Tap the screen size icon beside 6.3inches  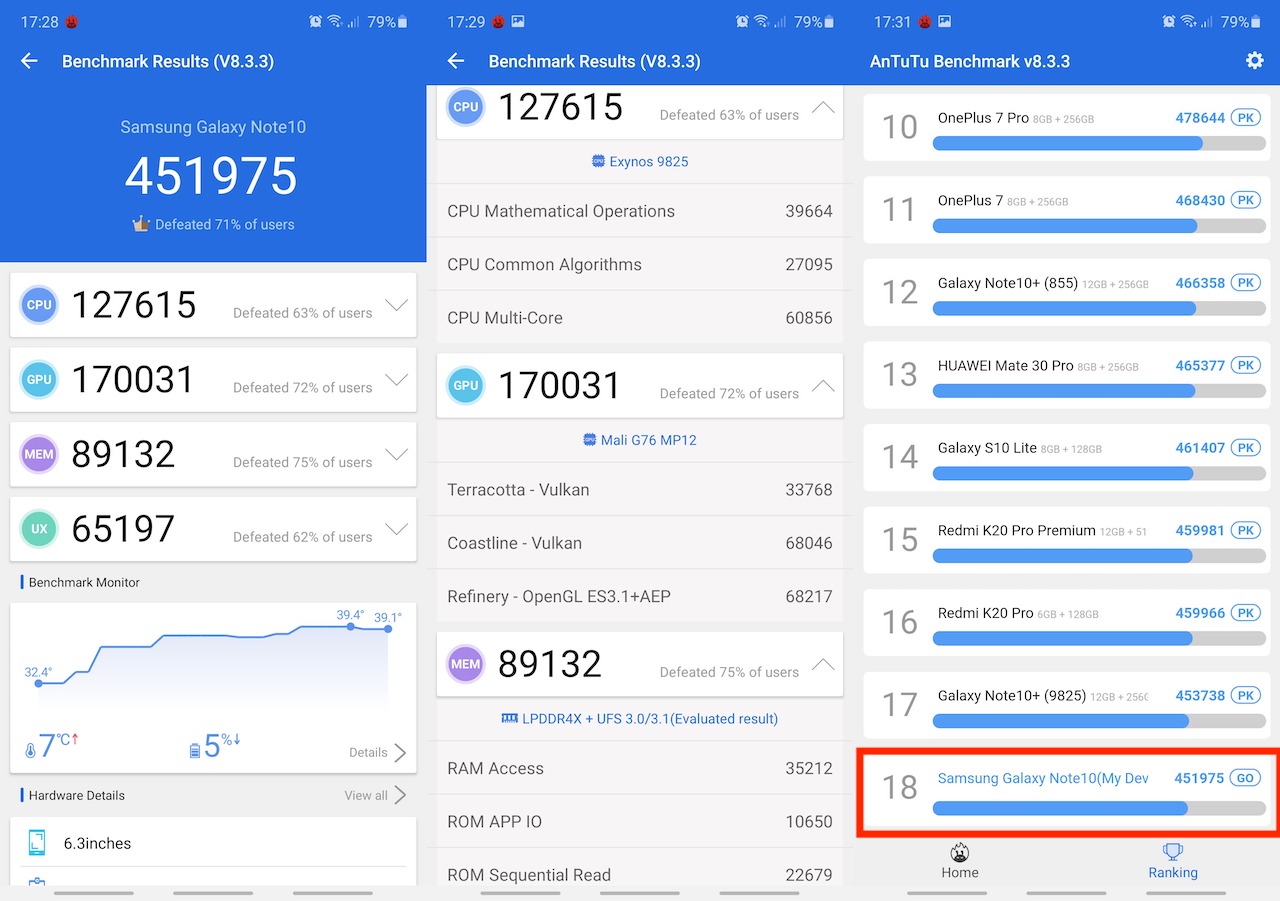click(37, 843)
